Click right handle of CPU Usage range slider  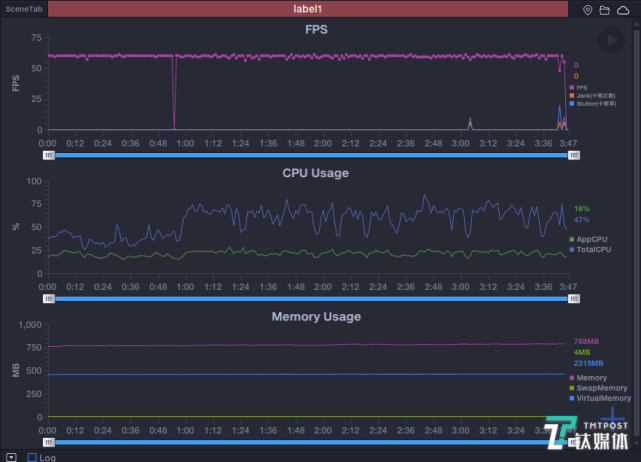point(574,299)
